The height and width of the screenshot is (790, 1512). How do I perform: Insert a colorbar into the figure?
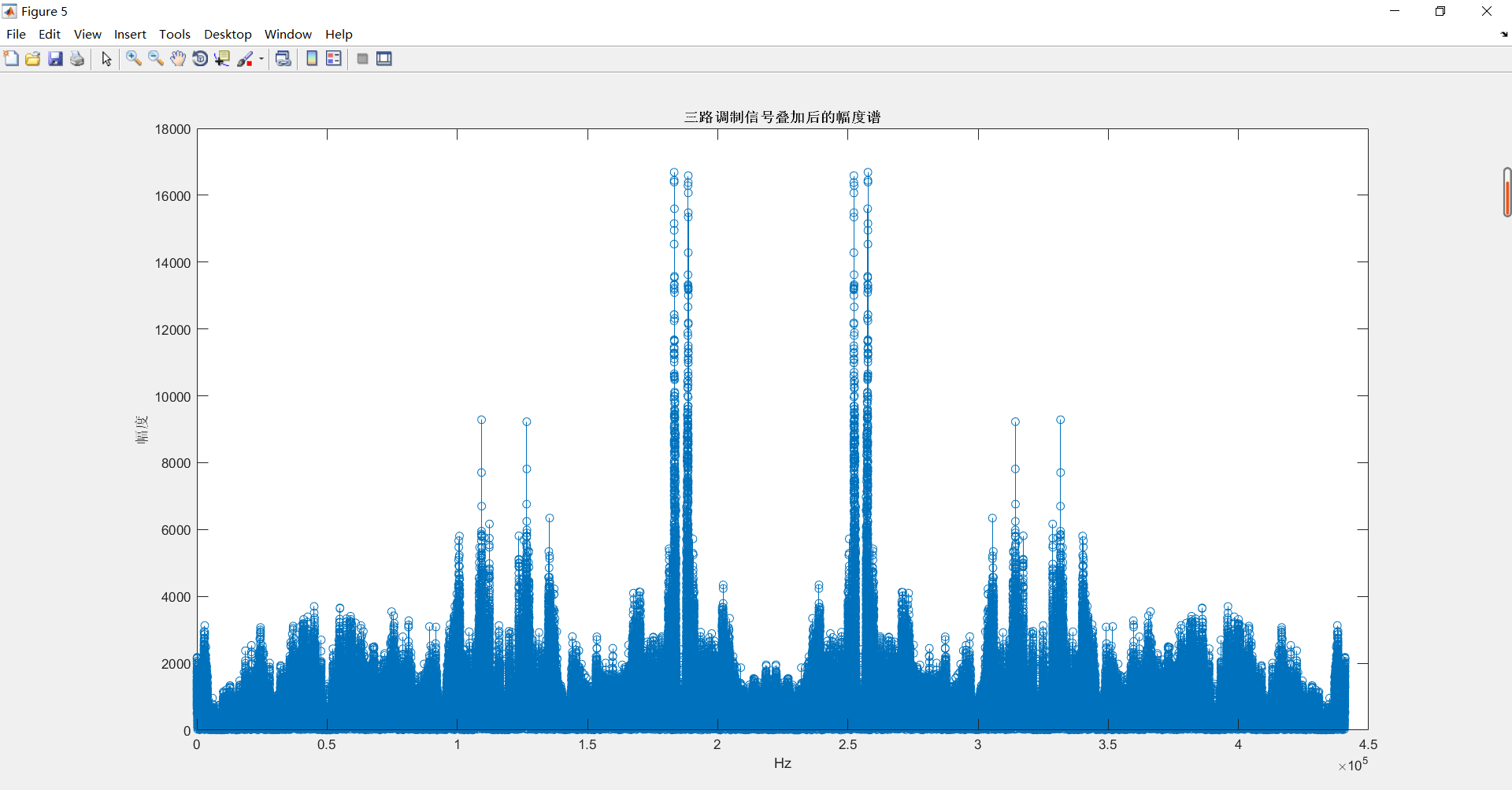click(x=312, y=59)
